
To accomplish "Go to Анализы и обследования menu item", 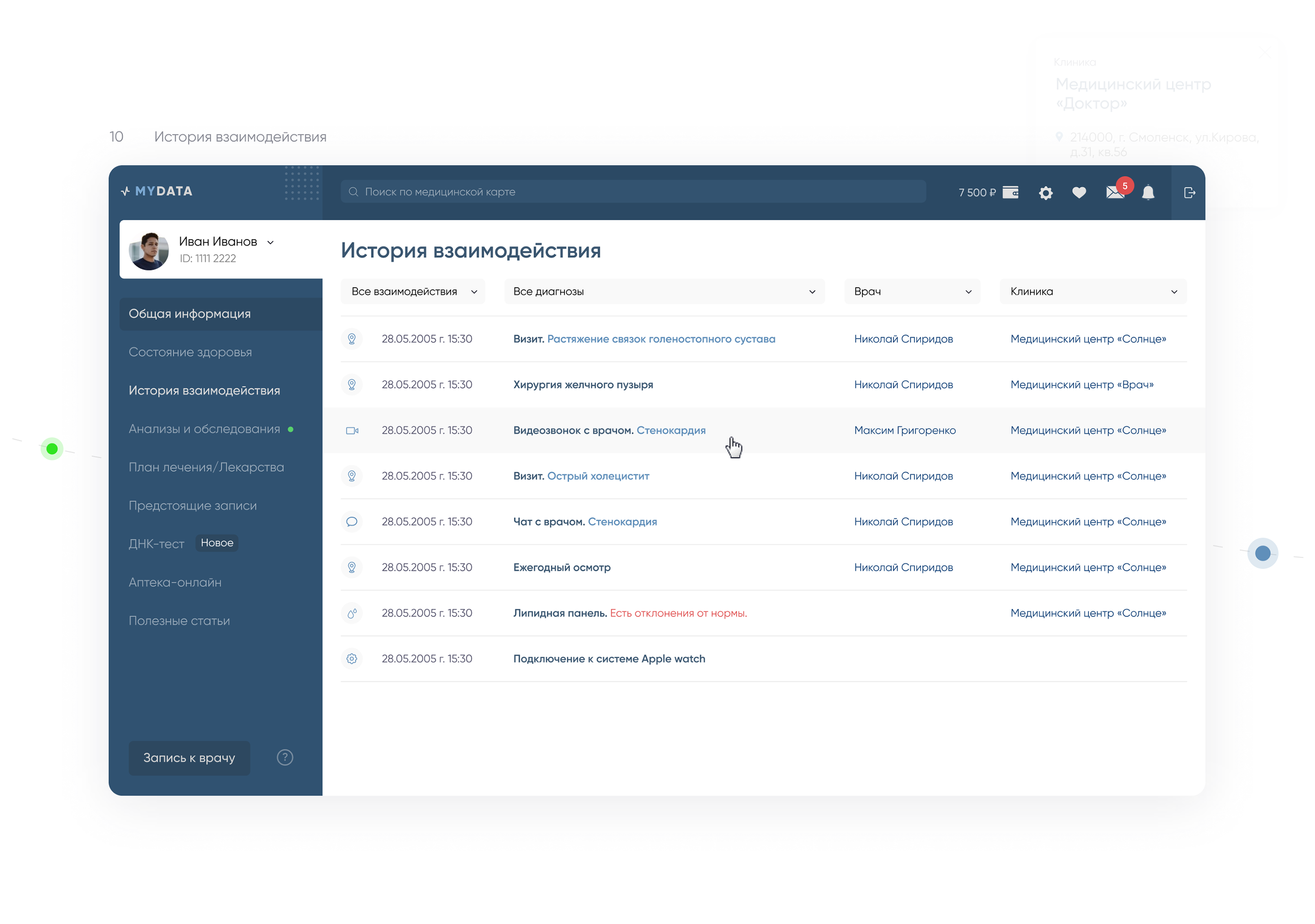I will point(204,429).
